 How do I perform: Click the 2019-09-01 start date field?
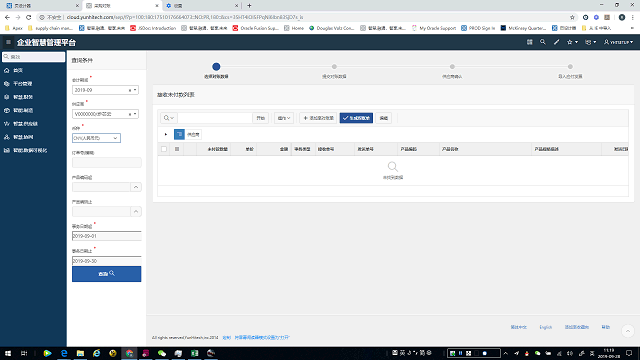coord(107,236)
